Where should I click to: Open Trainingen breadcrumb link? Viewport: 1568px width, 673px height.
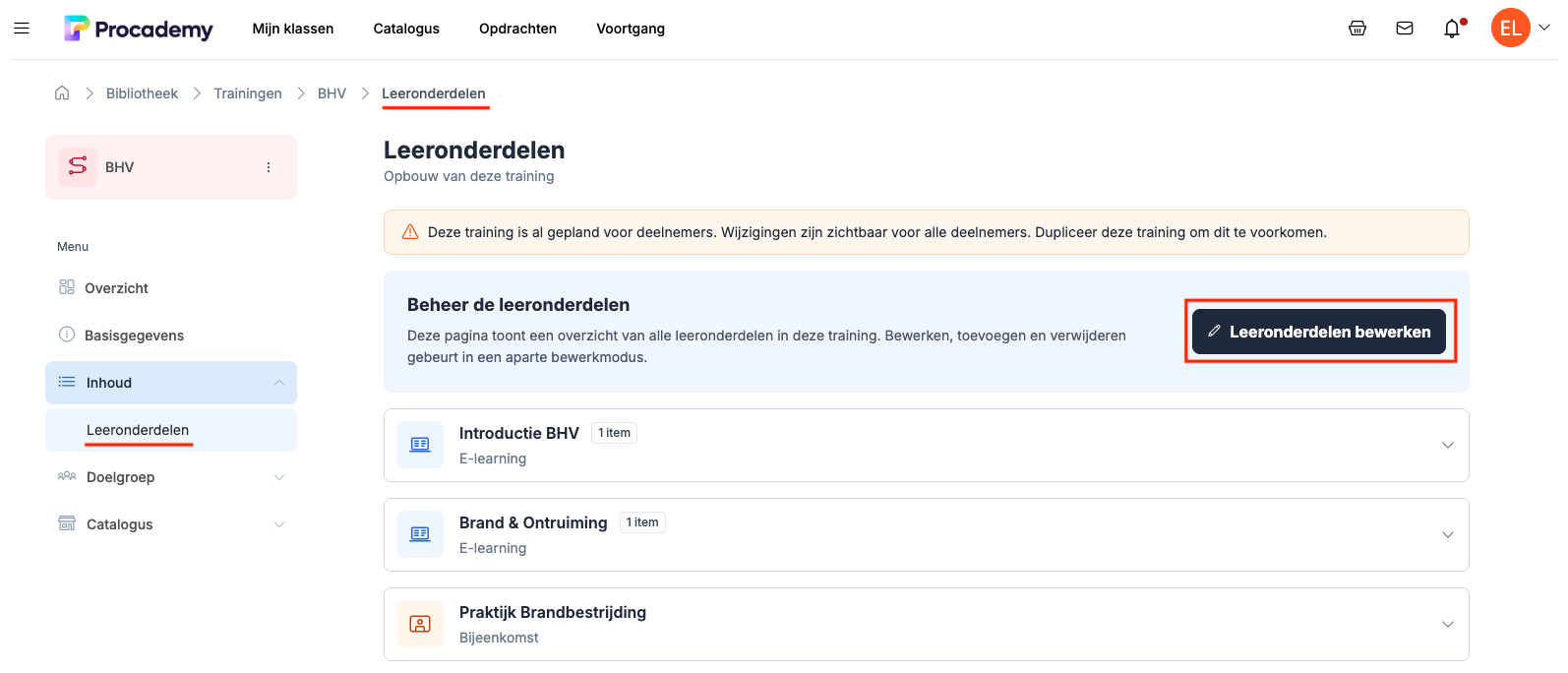tap(248, 93)
